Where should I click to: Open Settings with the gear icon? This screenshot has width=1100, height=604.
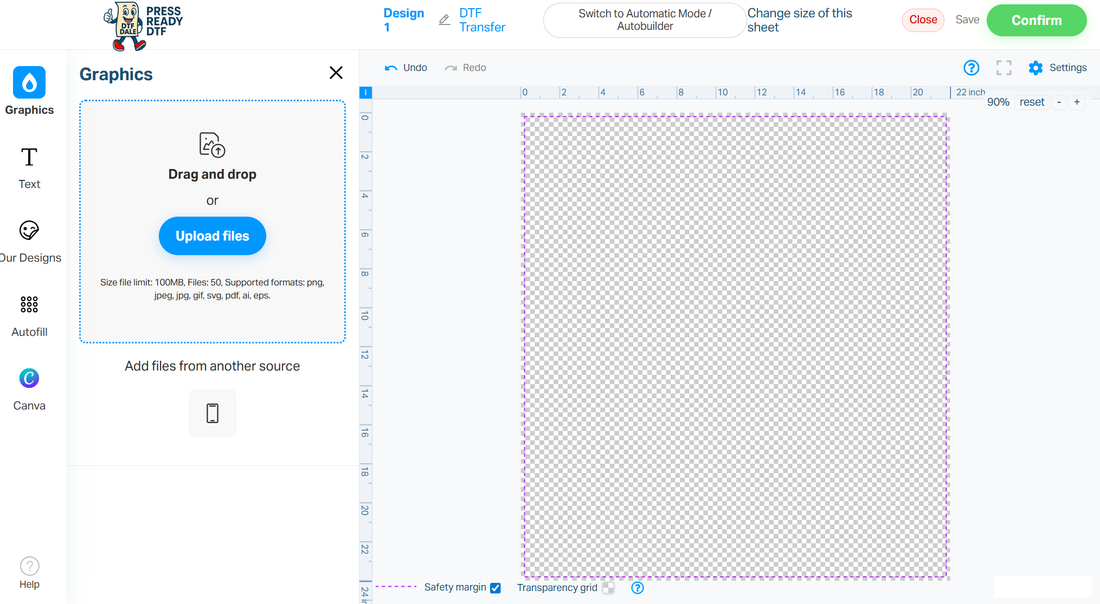pyautogui.click(x=1035, y=67)
